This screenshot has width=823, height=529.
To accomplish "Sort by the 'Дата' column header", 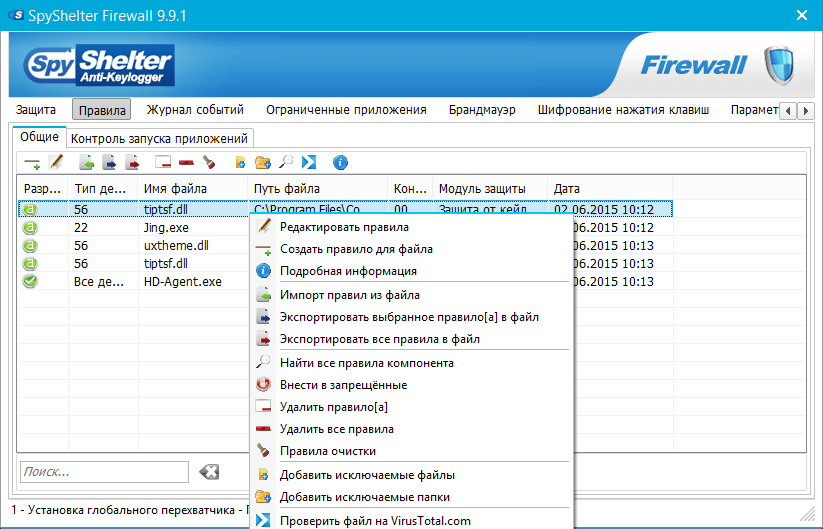I will point(610,188).
